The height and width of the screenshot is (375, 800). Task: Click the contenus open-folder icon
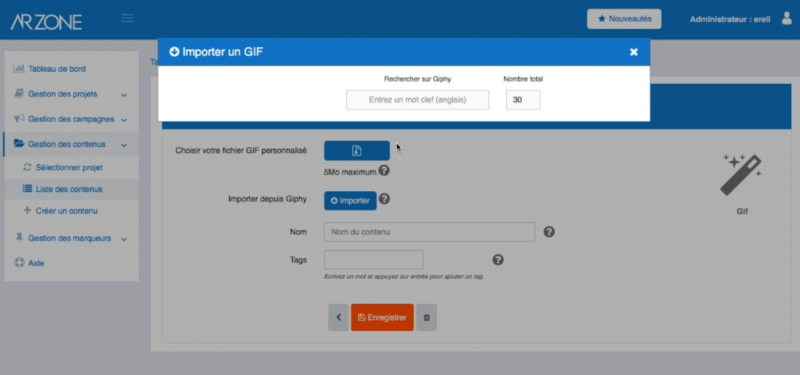tap(19, 144)
